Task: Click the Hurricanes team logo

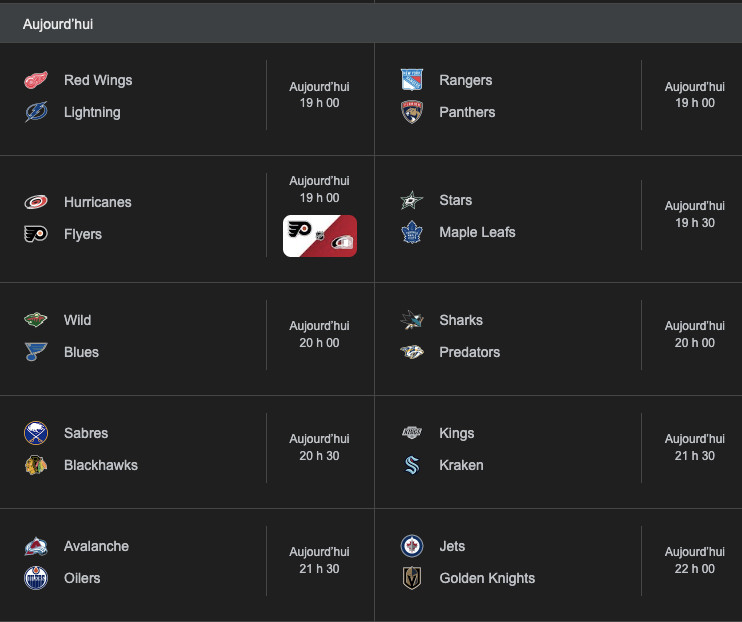Action: coord(36,202)
